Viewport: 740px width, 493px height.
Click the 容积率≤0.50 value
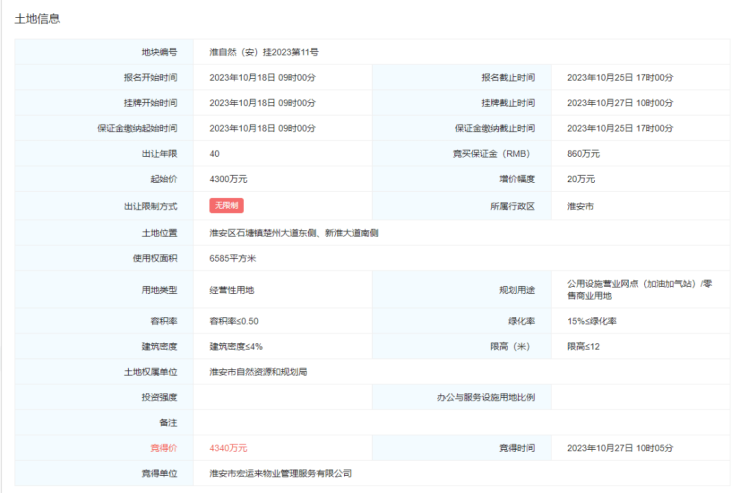click(234, 321)
